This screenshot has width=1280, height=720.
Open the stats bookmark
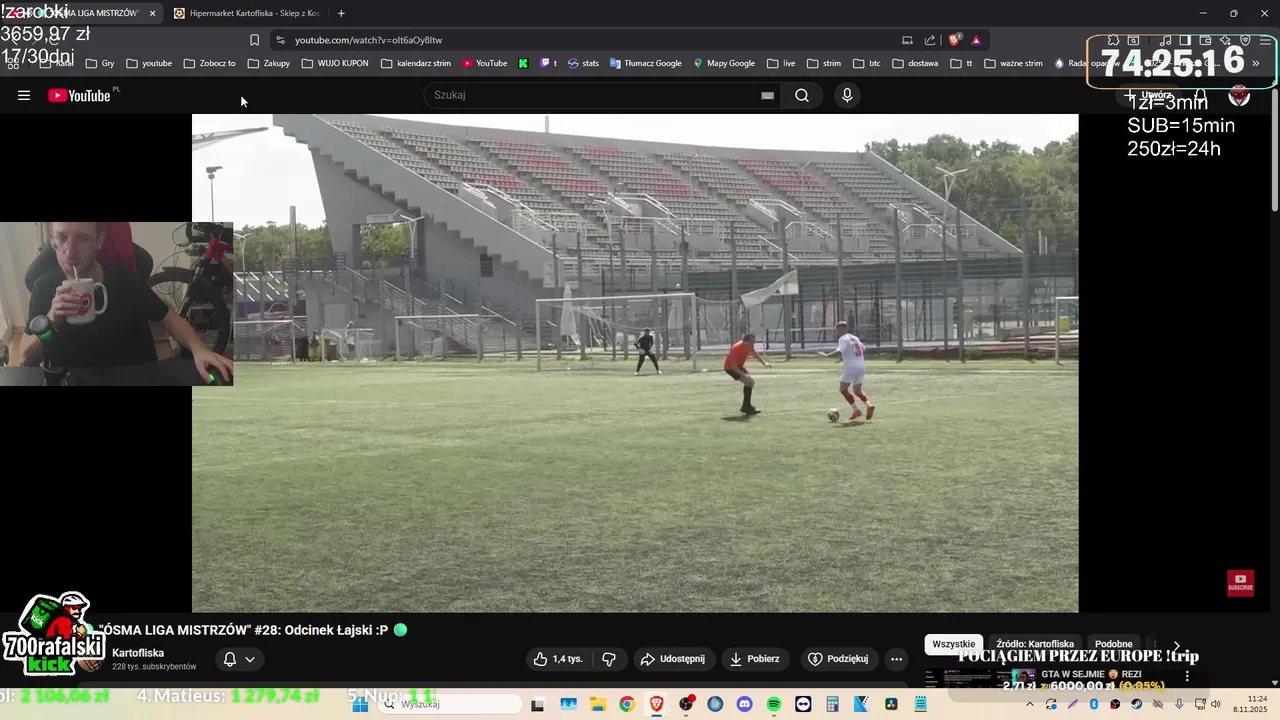(584, 63)
